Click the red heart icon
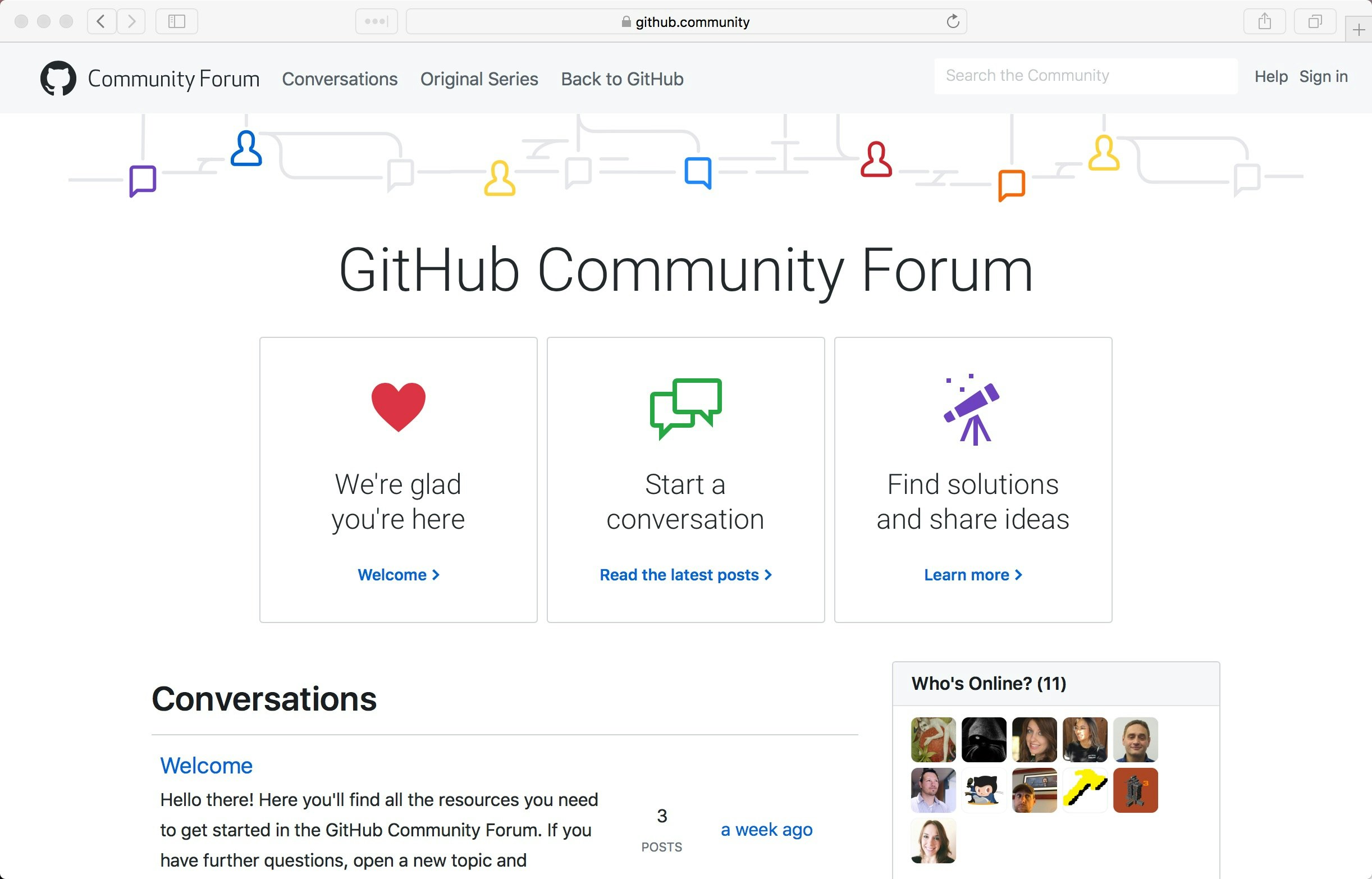 pos(398,406)
